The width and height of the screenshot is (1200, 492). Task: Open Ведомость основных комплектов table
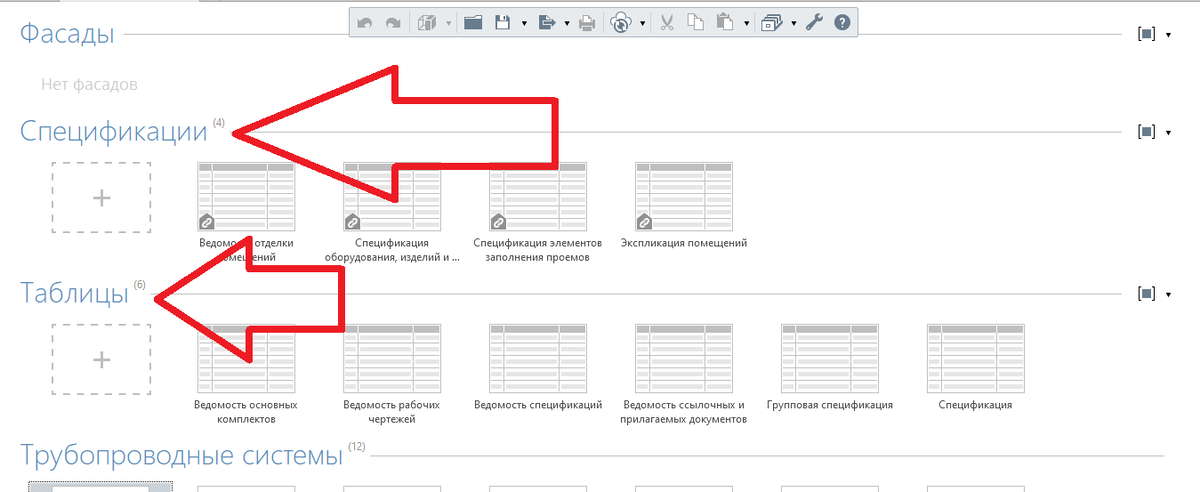tap(247, 359)
